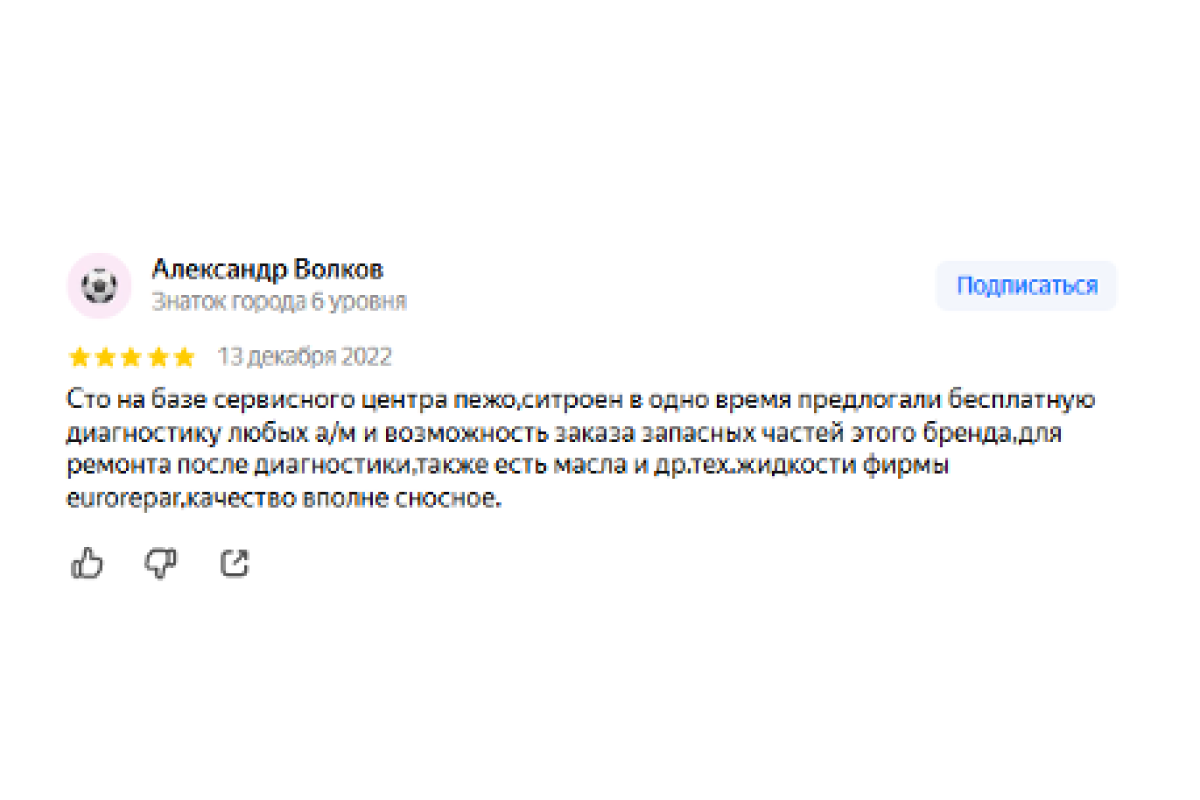Click the first rating star
The image size is (1200, 800).
coord(78,357)
